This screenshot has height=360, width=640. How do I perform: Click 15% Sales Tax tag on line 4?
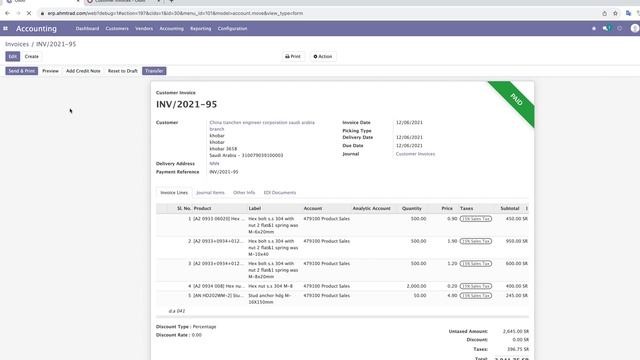pos(476,286)
